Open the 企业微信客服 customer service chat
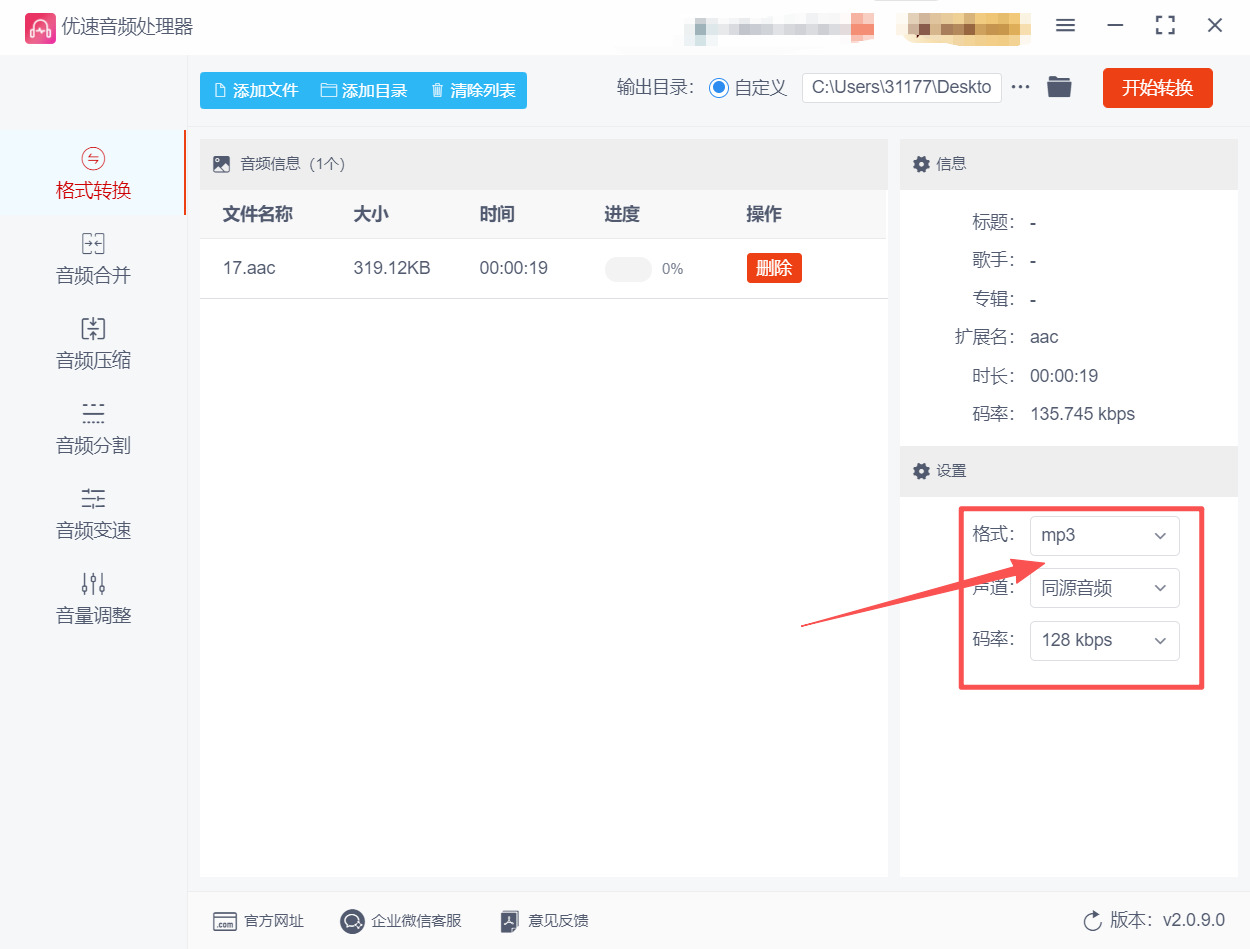Screen dimensions: 1250x949 point(351,921)
